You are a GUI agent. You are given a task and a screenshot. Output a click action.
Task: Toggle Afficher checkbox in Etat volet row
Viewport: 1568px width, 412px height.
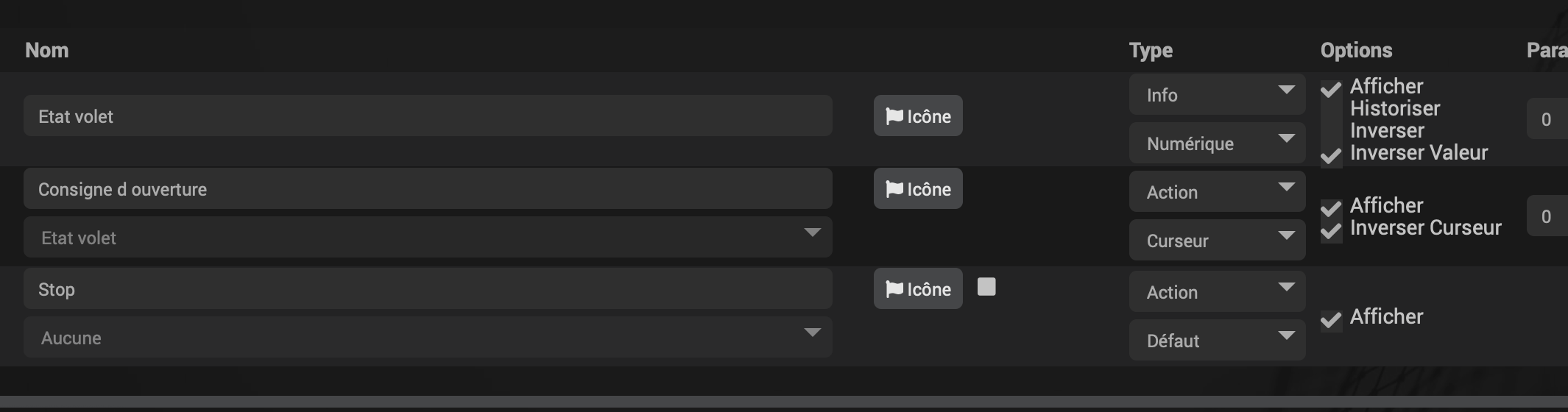[1331, 90]
